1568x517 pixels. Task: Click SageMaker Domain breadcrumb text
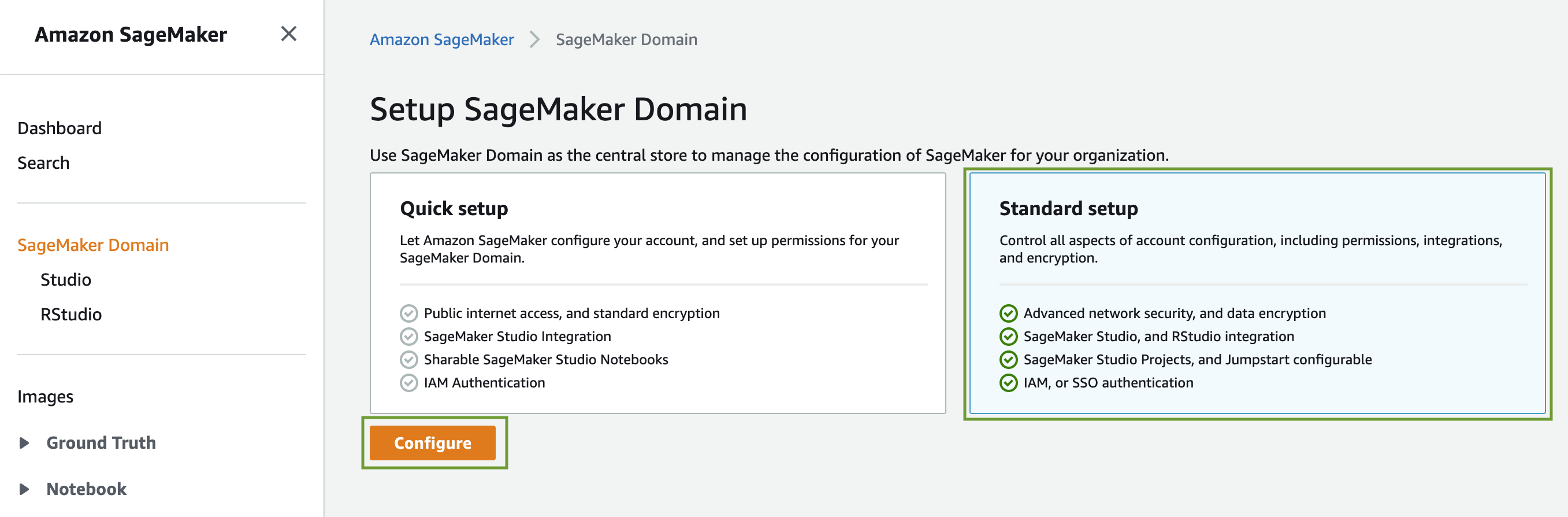[626, 39]
